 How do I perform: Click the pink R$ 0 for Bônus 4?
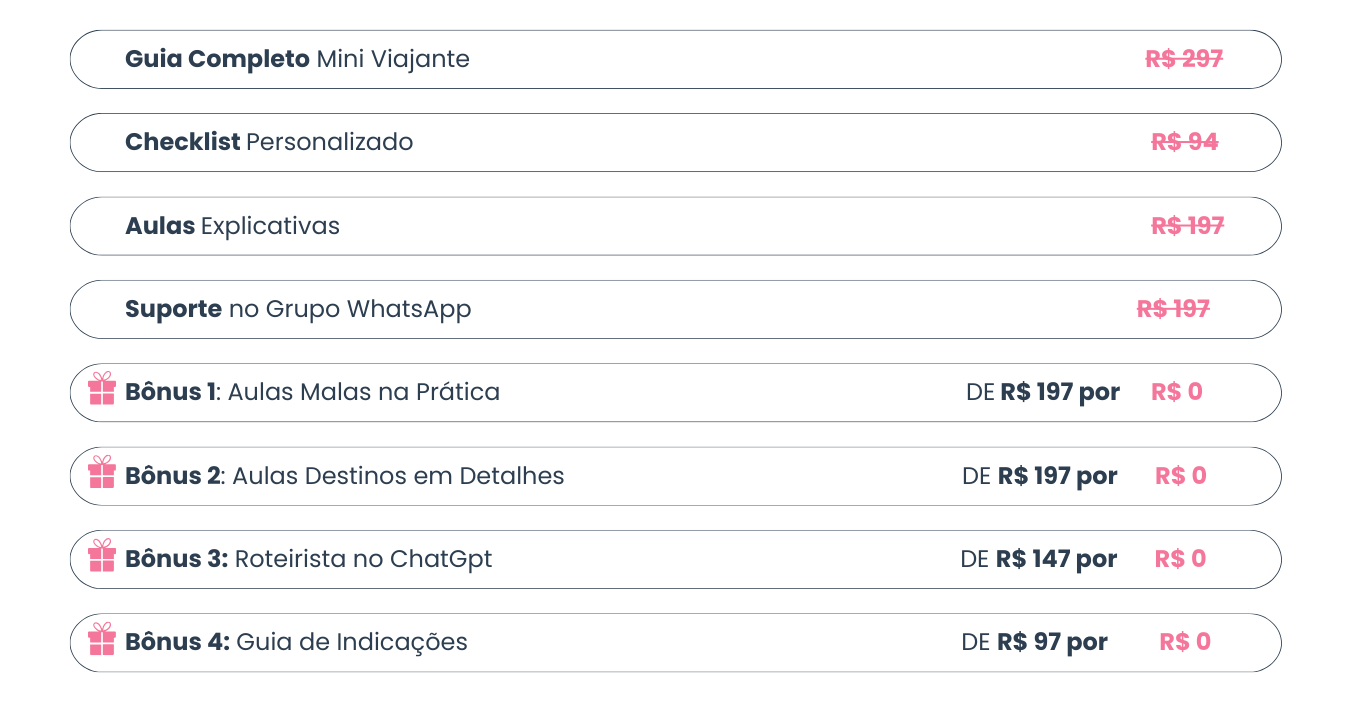[1185, 642]
